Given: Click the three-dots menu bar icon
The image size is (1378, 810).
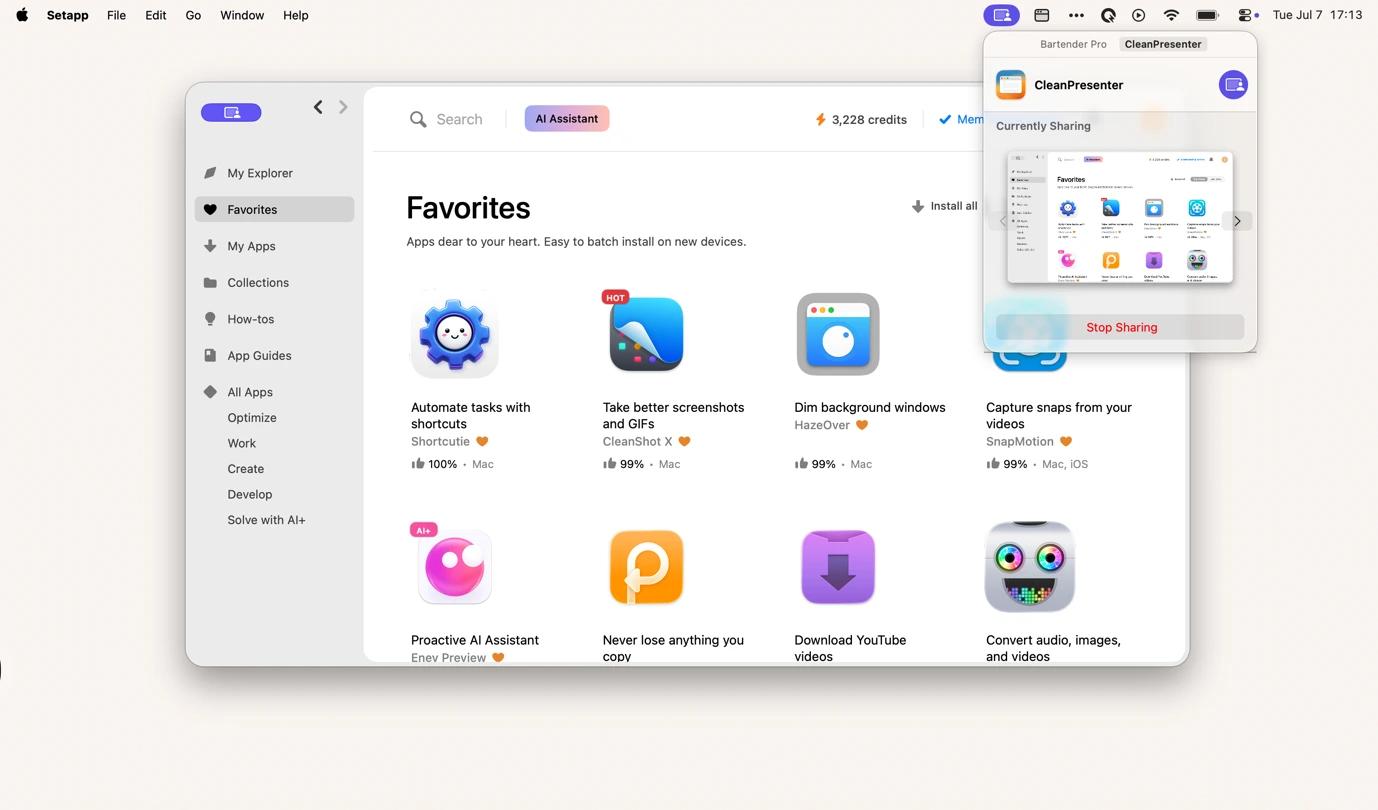Looking at the screenshot, I should 1076,15.
